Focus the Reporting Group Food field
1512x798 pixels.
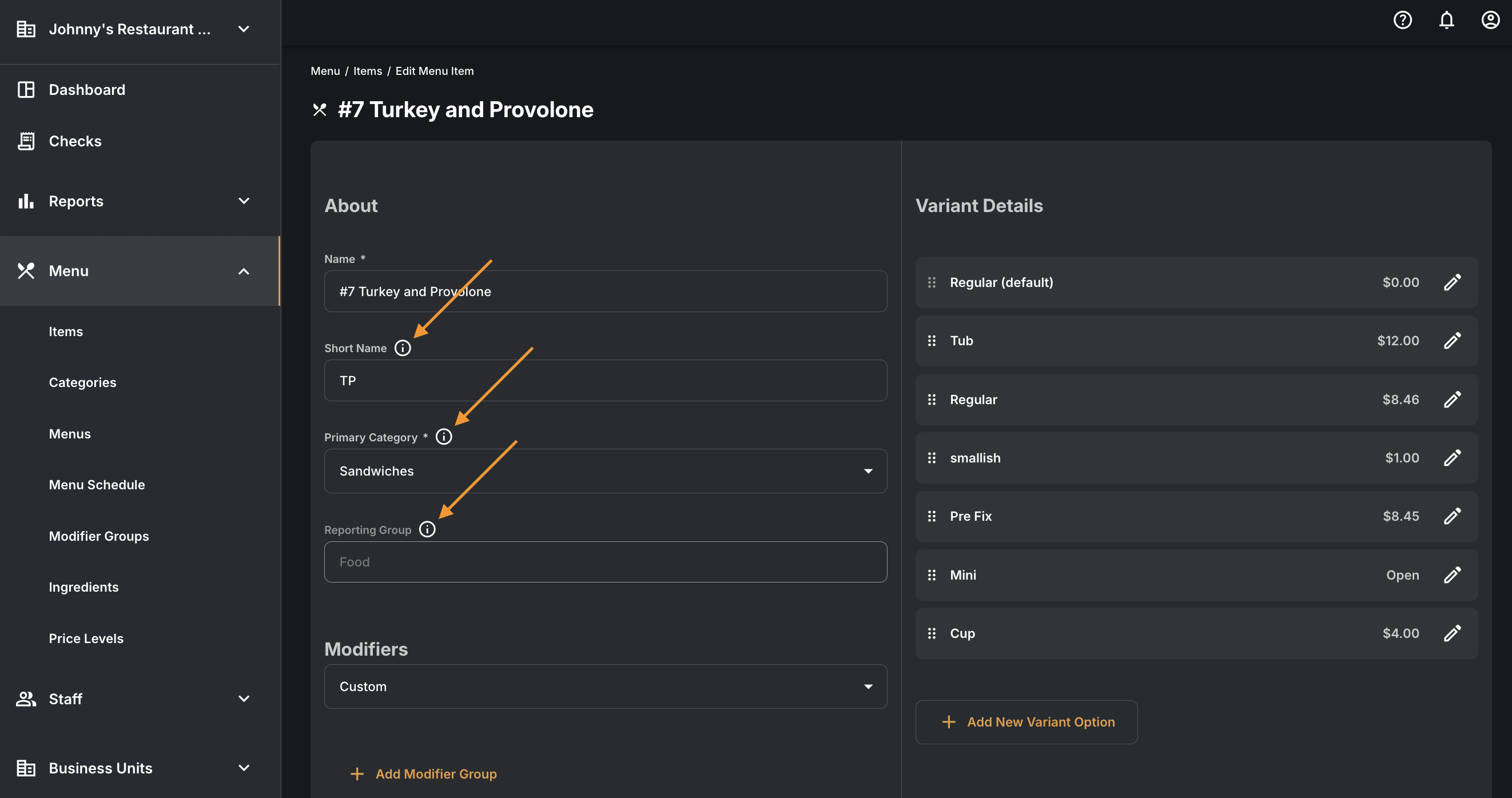[x=605, y=562]
